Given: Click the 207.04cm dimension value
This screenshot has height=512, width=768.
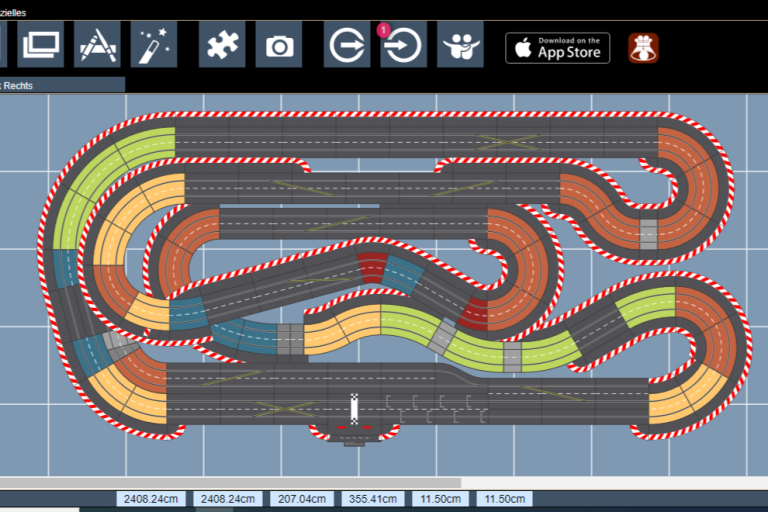Looking at the screenshot, I should tap(302, 499).
